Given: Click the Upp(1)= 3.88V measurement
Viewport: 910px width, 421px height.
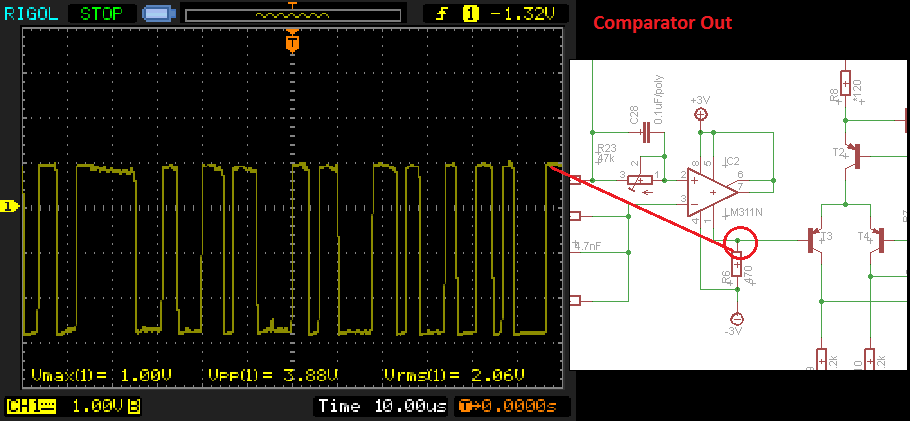Looking at the screenshot, I should click(273, 375).
